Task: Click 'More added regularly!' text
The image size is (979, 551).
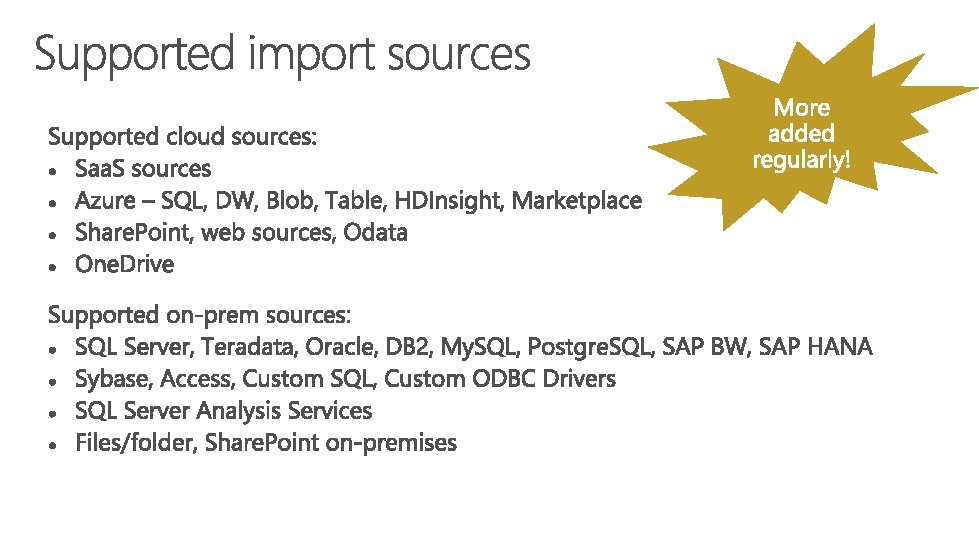Action: point(802,134)
